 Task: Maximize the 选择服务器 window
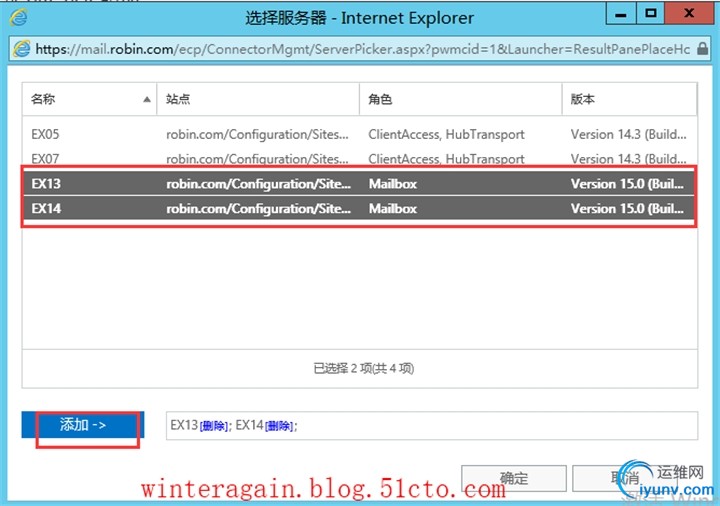pyautogui.click(x=650, y=14)
